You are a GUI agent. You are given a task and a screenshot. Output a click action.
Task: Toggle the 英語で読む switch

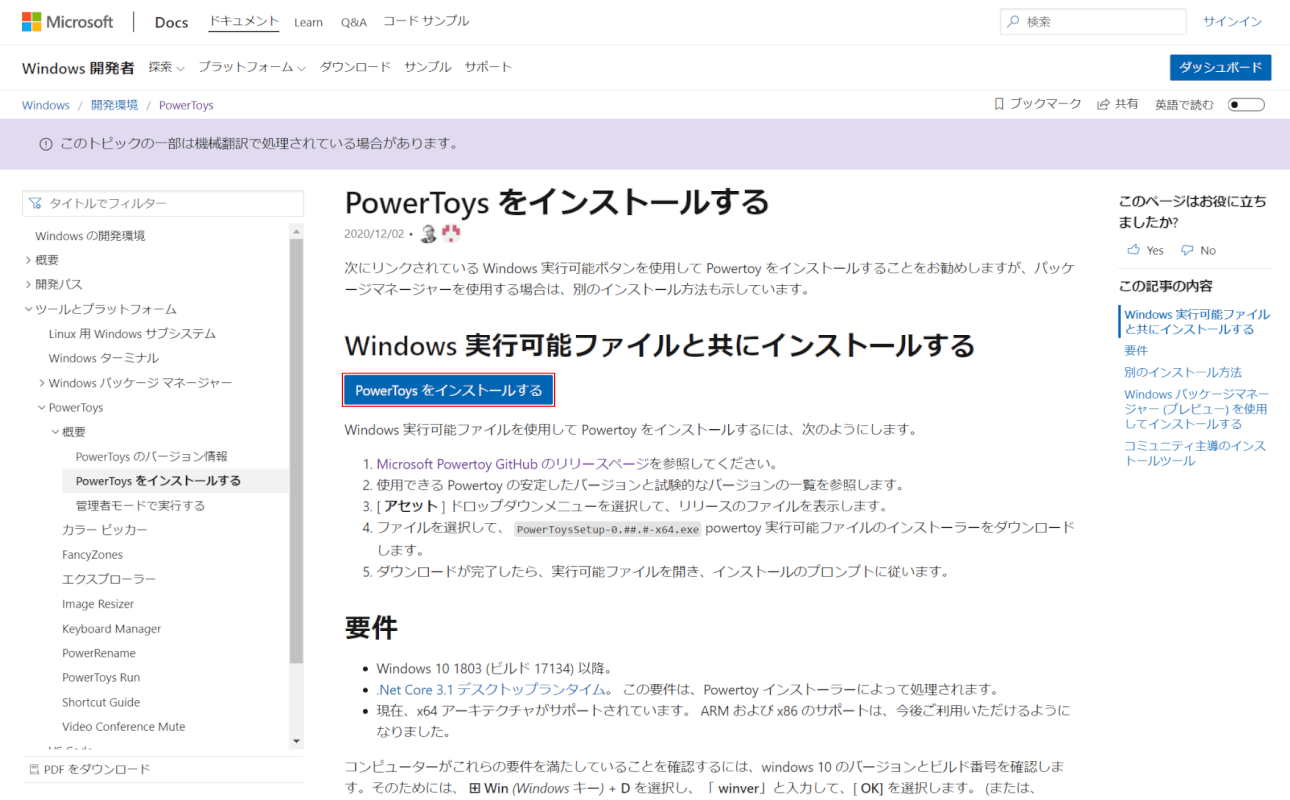click(1246, 104)
